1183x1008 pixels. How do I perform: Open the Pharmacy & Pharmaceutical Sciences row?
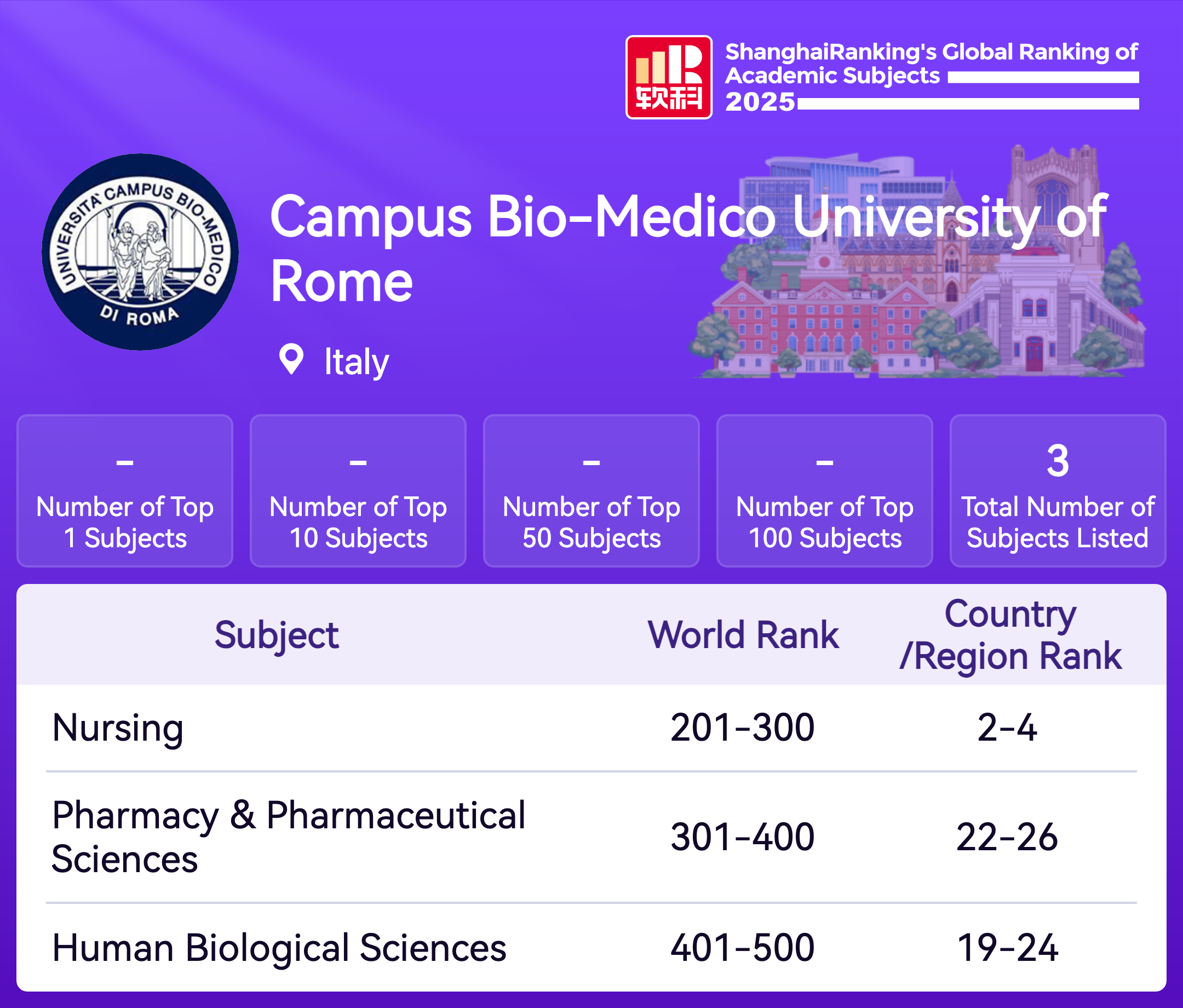[x=288, y=837]
